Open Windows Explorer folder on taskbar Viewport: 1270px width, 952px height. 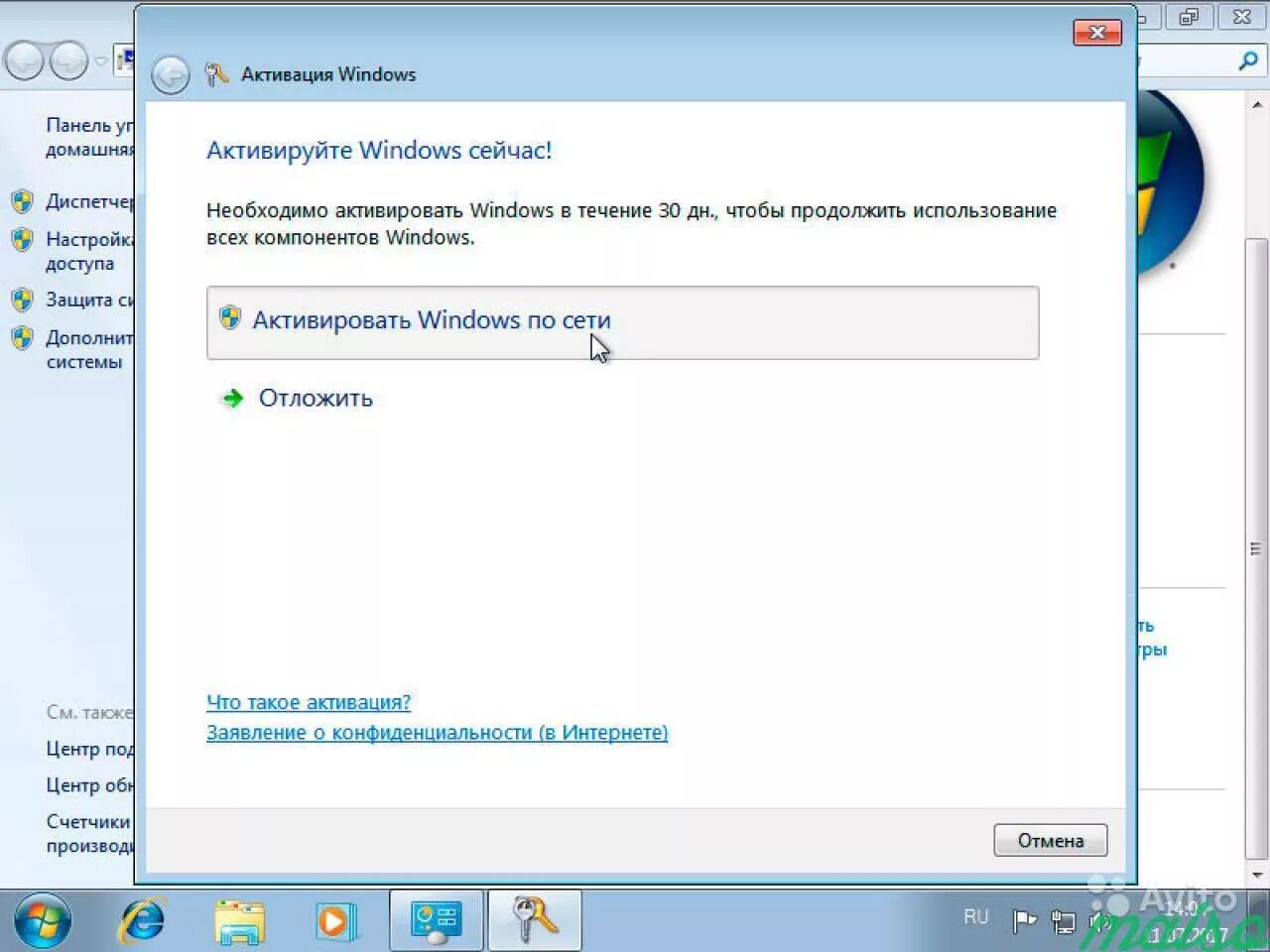(x=239, y=921)
